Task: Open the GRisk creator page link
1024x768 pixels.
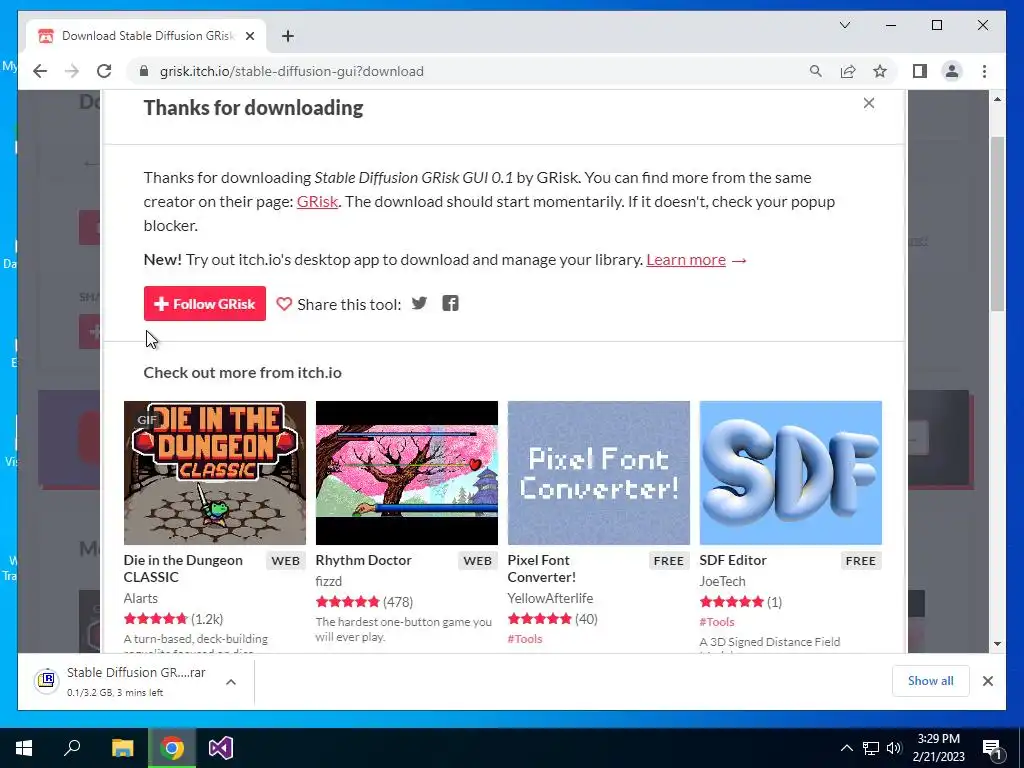Action: pyautogui.click(x=317, y=202)
